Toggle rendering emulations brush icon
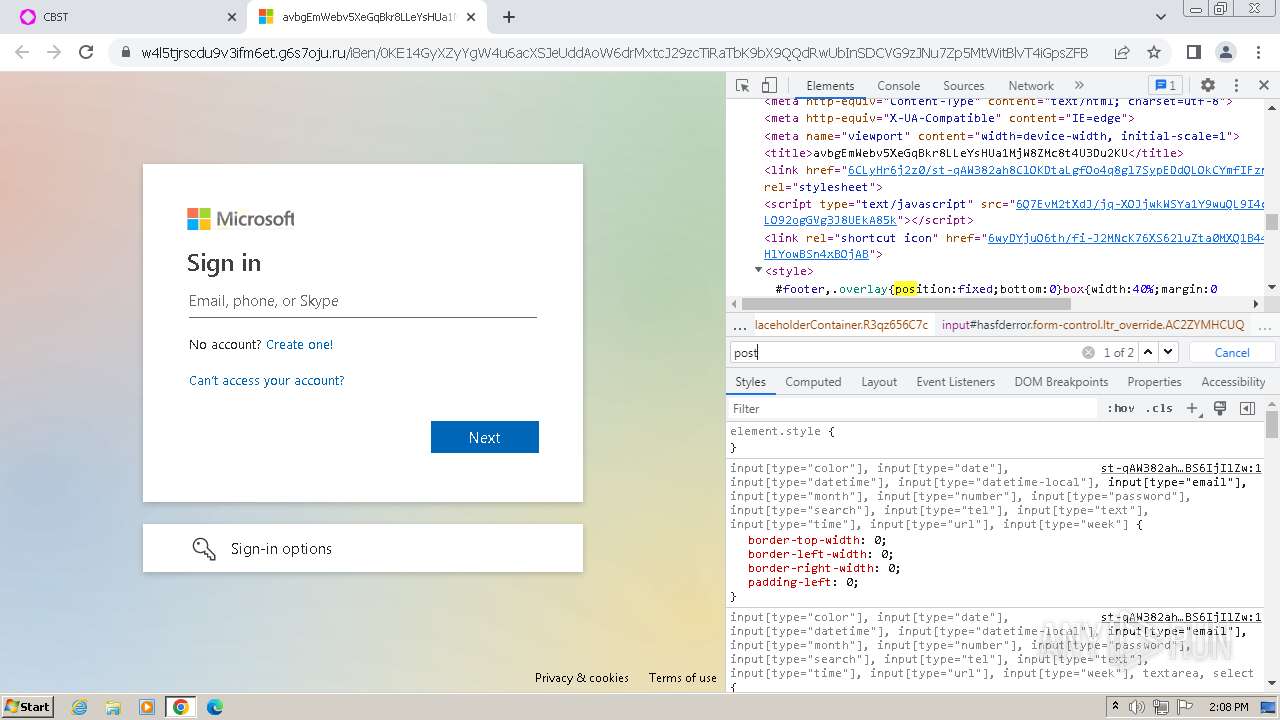 pos(1220,408)
